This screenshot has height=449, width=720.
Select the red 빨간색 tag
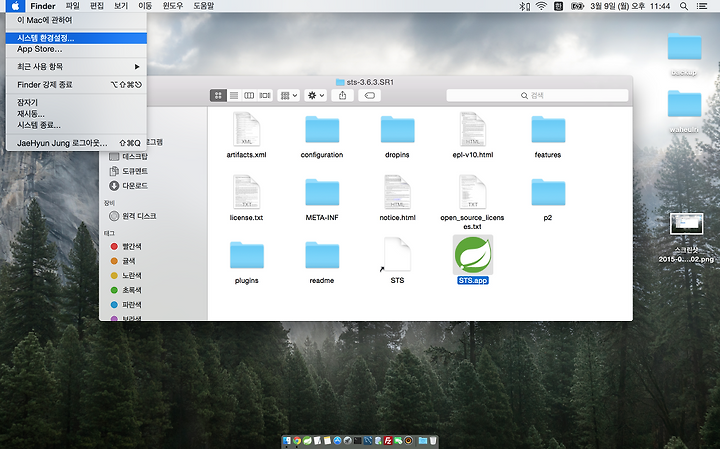point(126,247)
